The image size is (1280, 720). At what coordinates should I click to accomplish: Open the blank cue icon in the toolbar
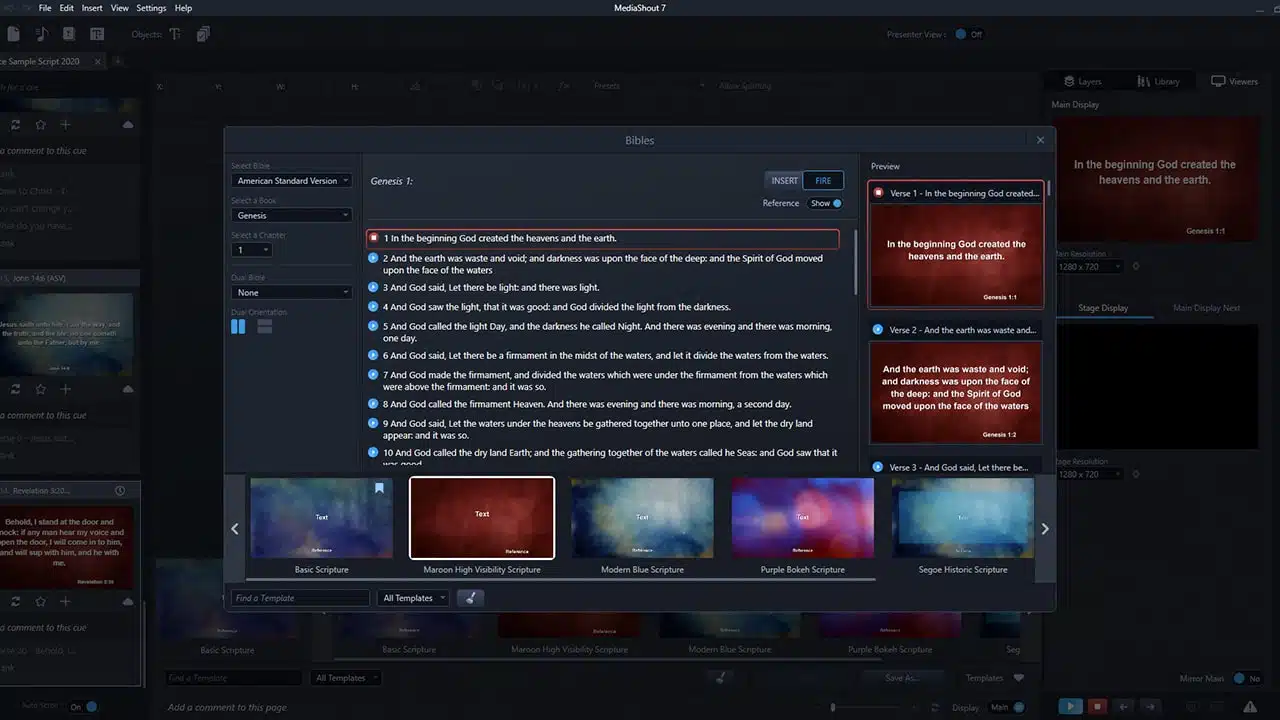point(13,34)
